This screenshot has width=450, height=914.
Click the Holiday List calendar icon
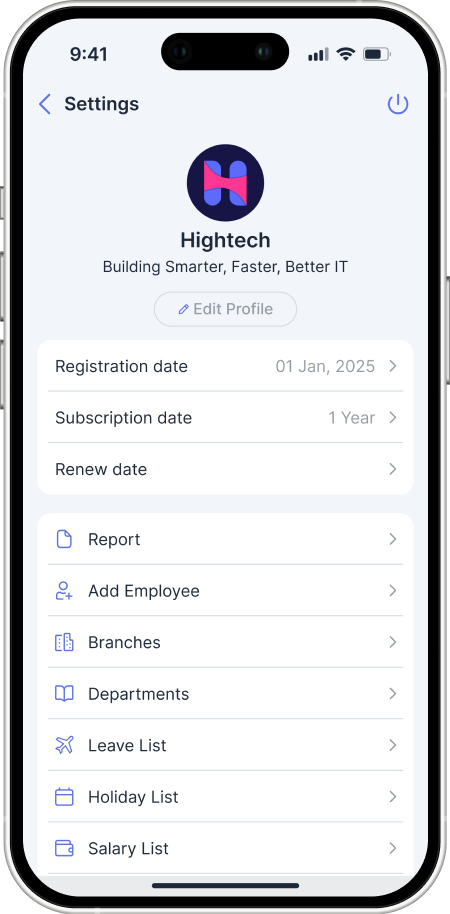click(64, 797)
